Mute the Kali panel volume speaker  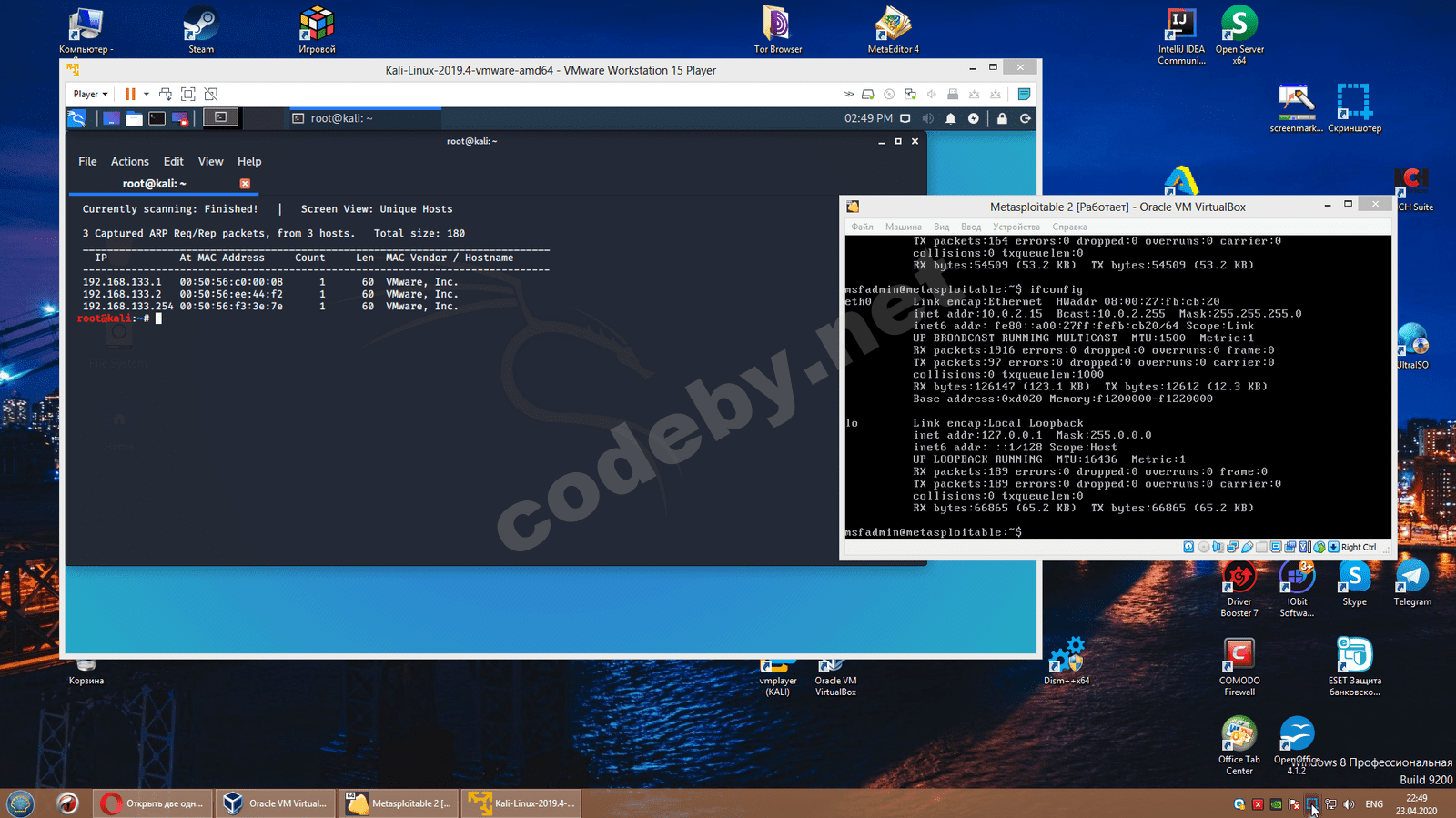[927, 118]
